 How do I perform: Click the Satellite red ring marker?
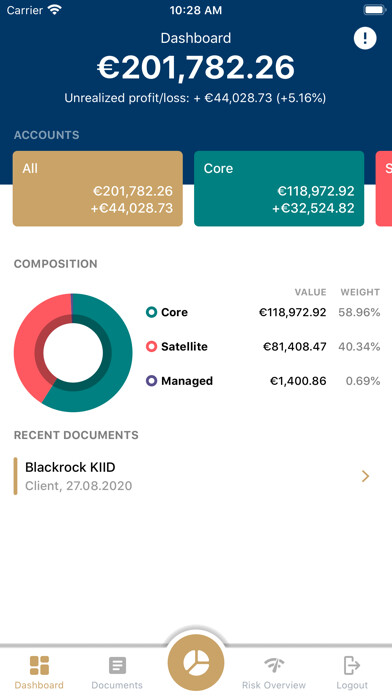[151, 347]
